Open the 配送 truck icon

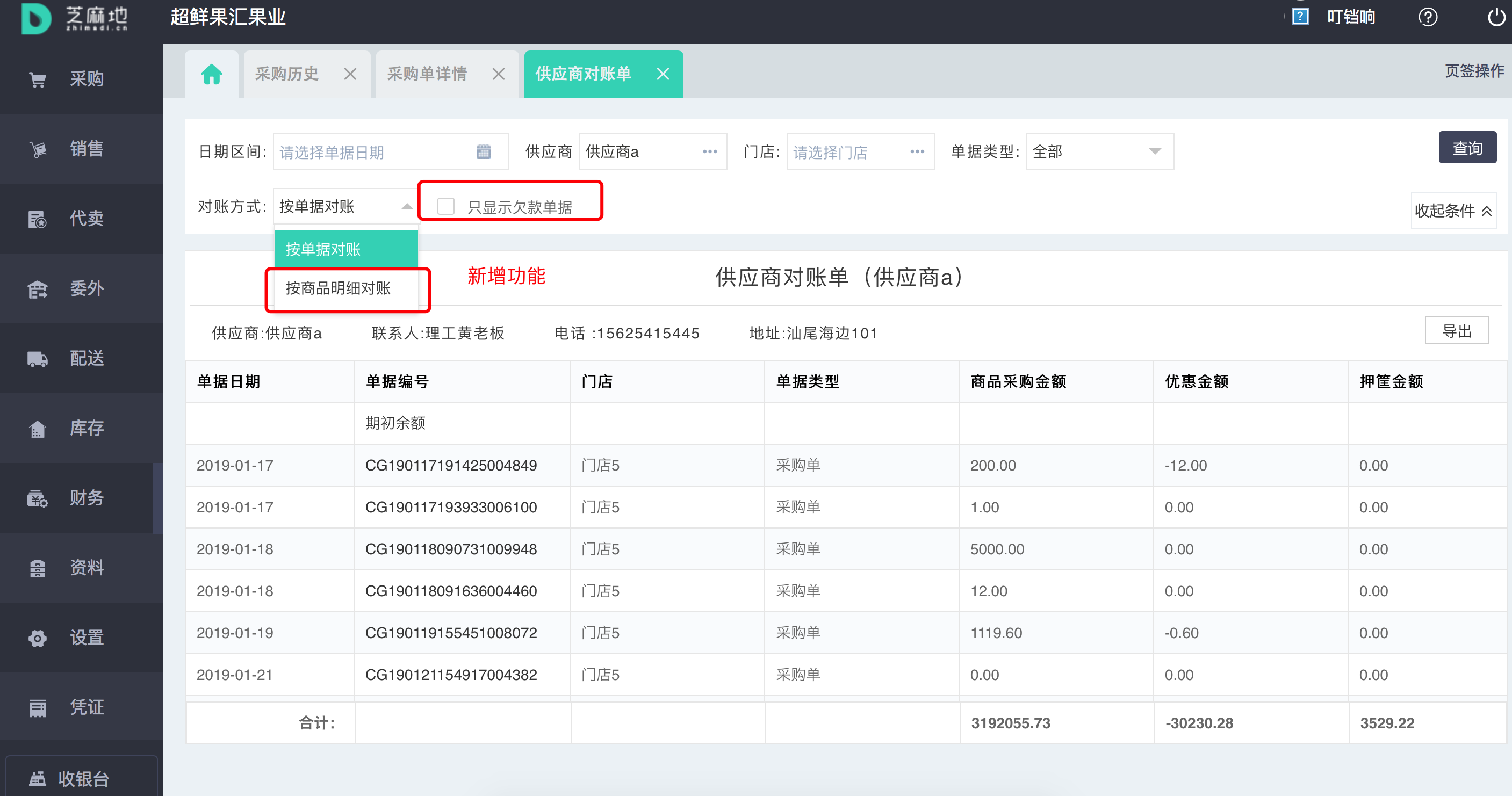38,358
